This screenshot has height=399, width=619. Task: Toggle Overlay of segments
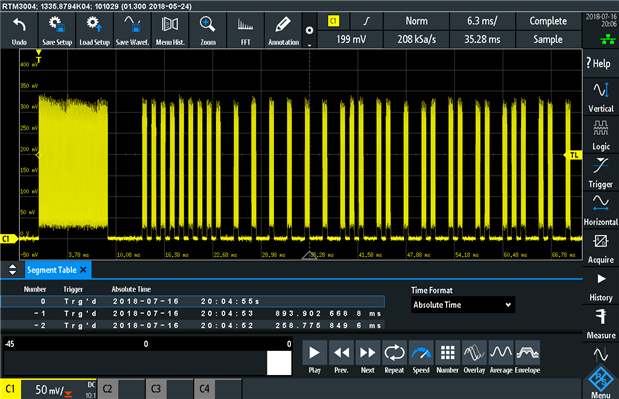click(x=474, y=358)
